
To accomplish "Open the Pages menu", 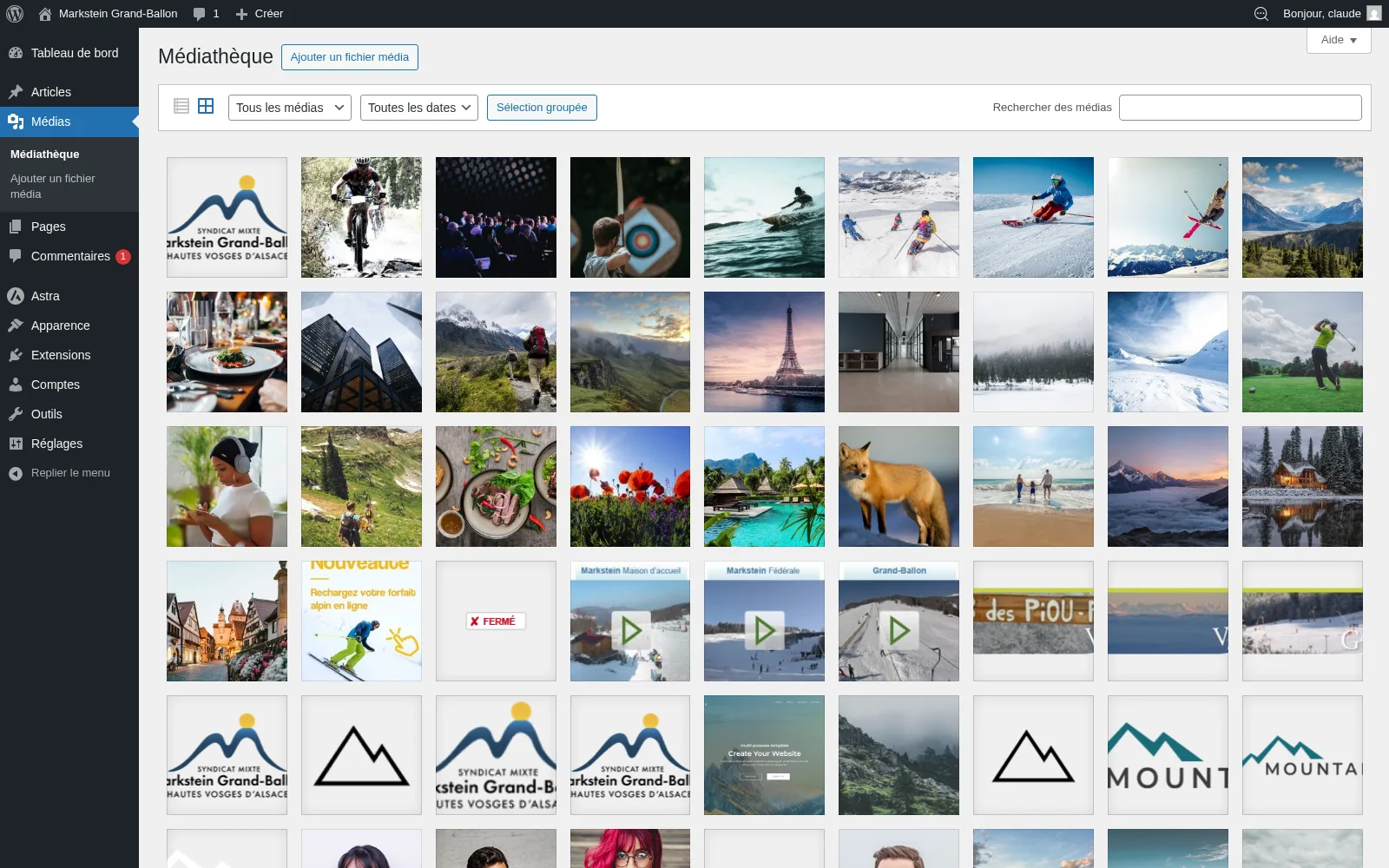I will point(69,227).
